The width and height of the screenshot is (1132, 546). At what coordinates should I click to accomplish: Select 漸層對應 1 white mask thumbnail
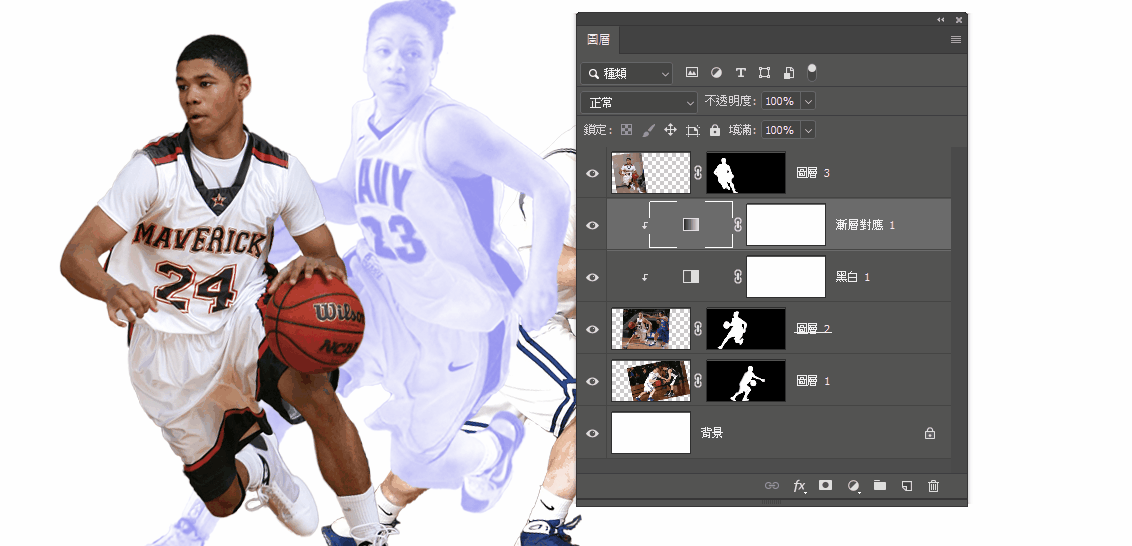pyautogui.click(x=785, y=225)
